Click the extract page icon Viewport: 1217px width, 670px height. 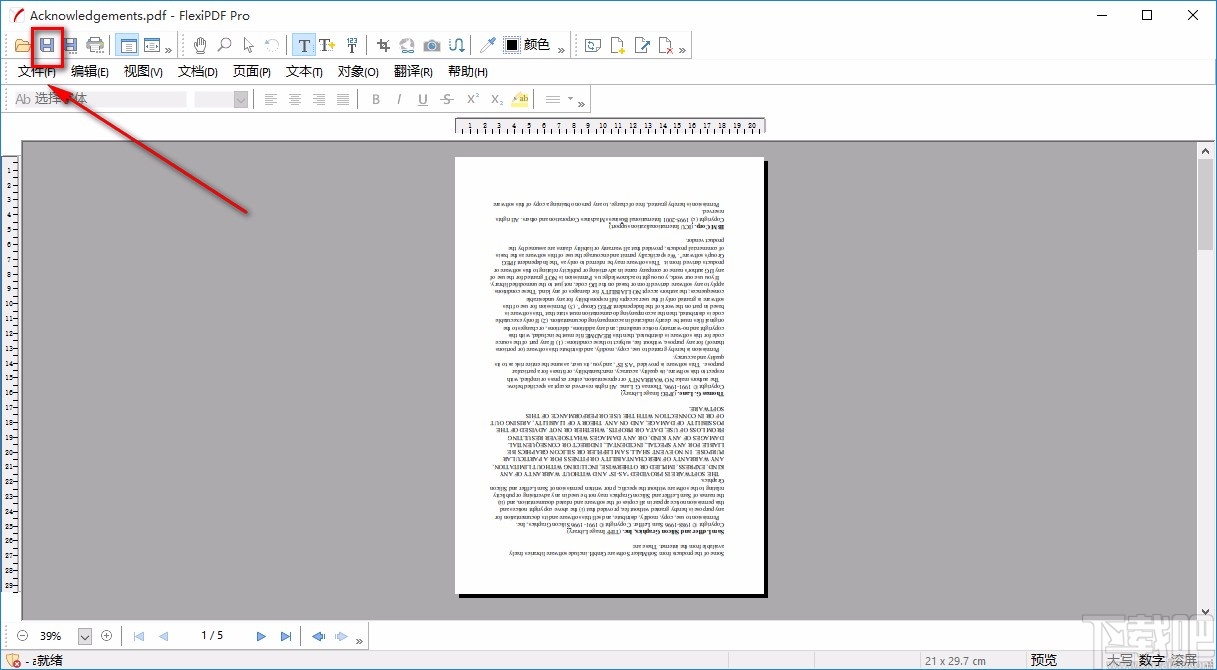(x=642, y=45)
